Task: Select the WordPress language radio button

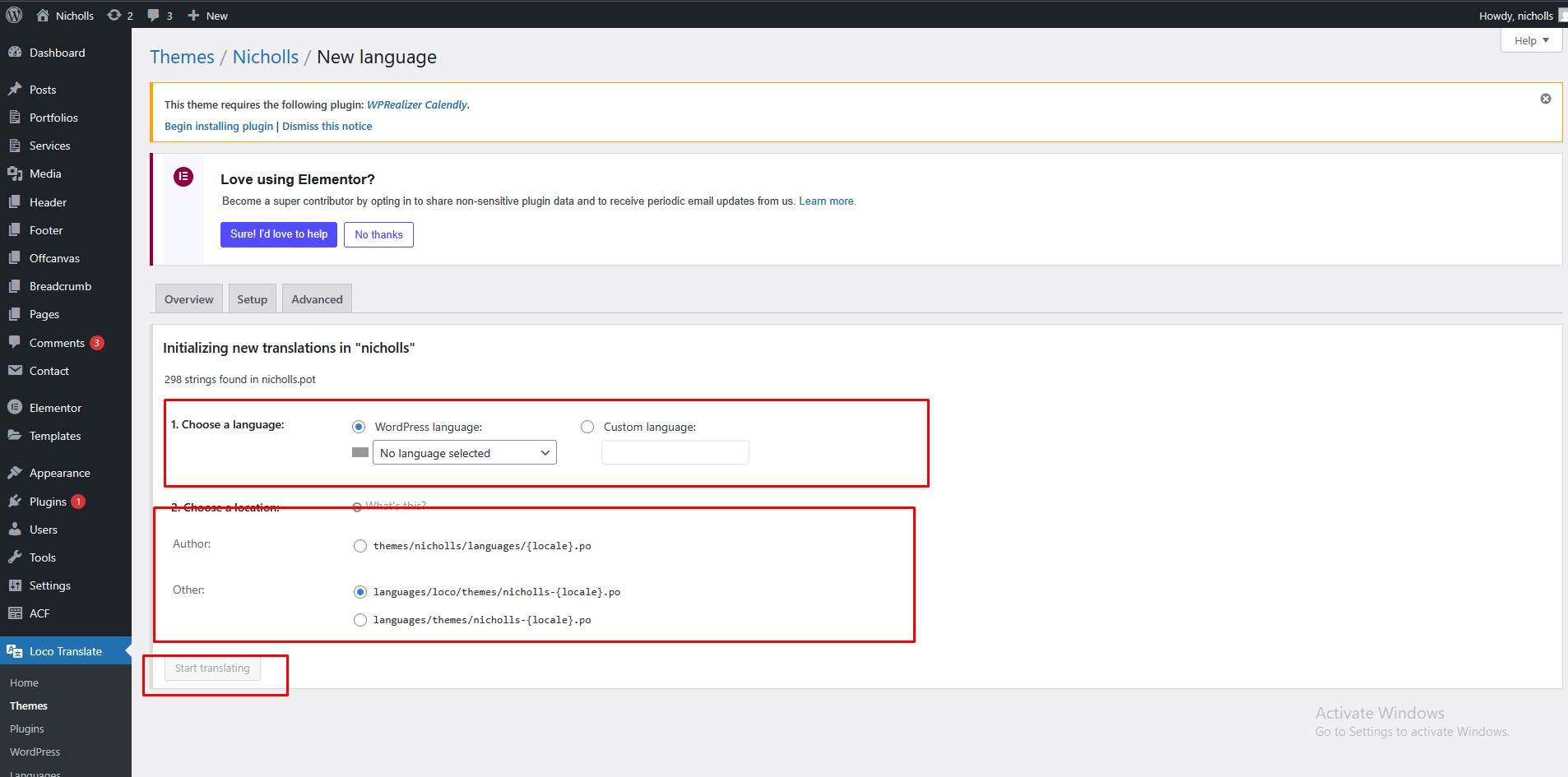Action: click(x=359, y=427)
